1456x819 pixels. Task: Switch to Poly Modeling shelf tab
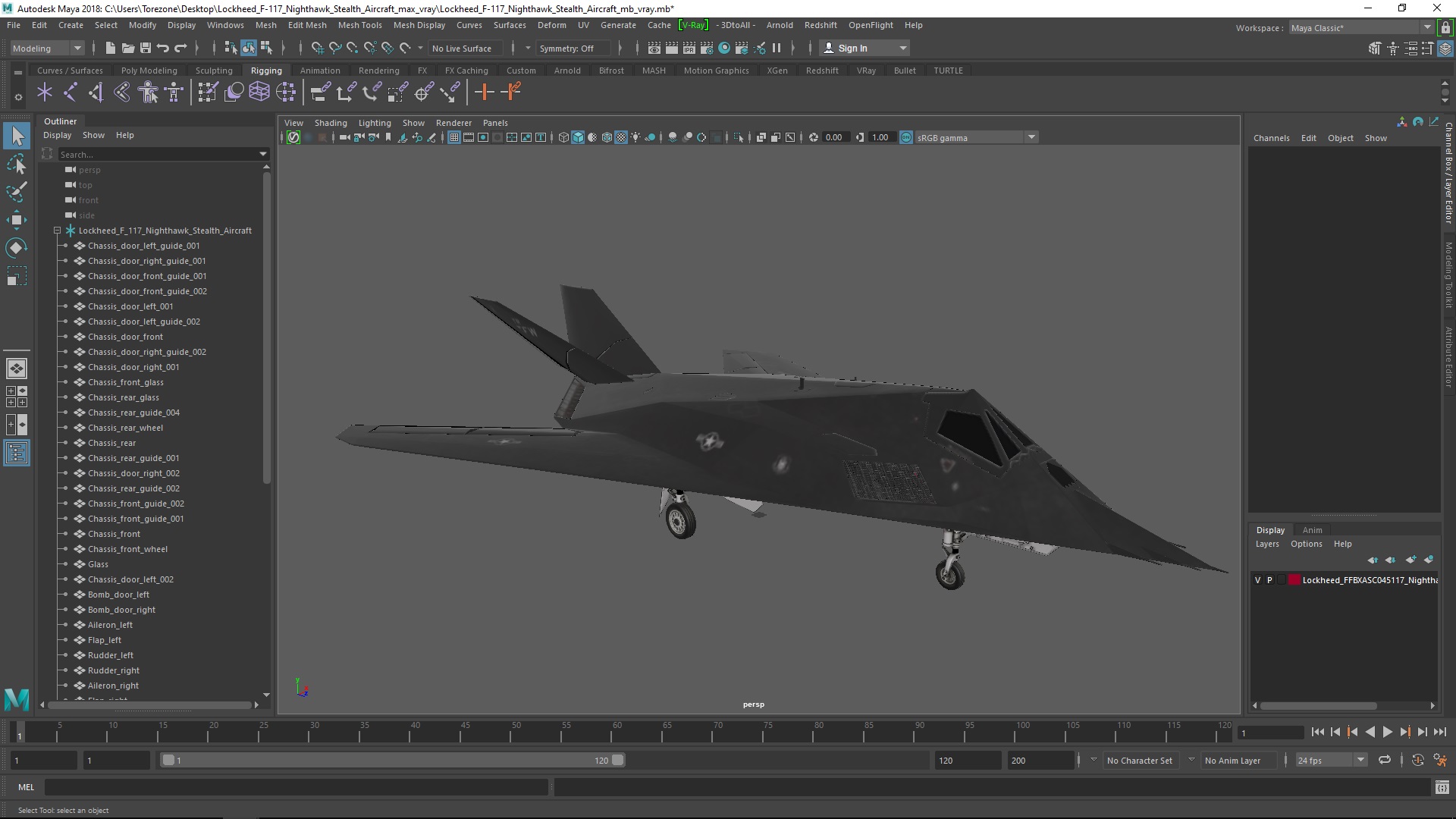coord(149,71)
